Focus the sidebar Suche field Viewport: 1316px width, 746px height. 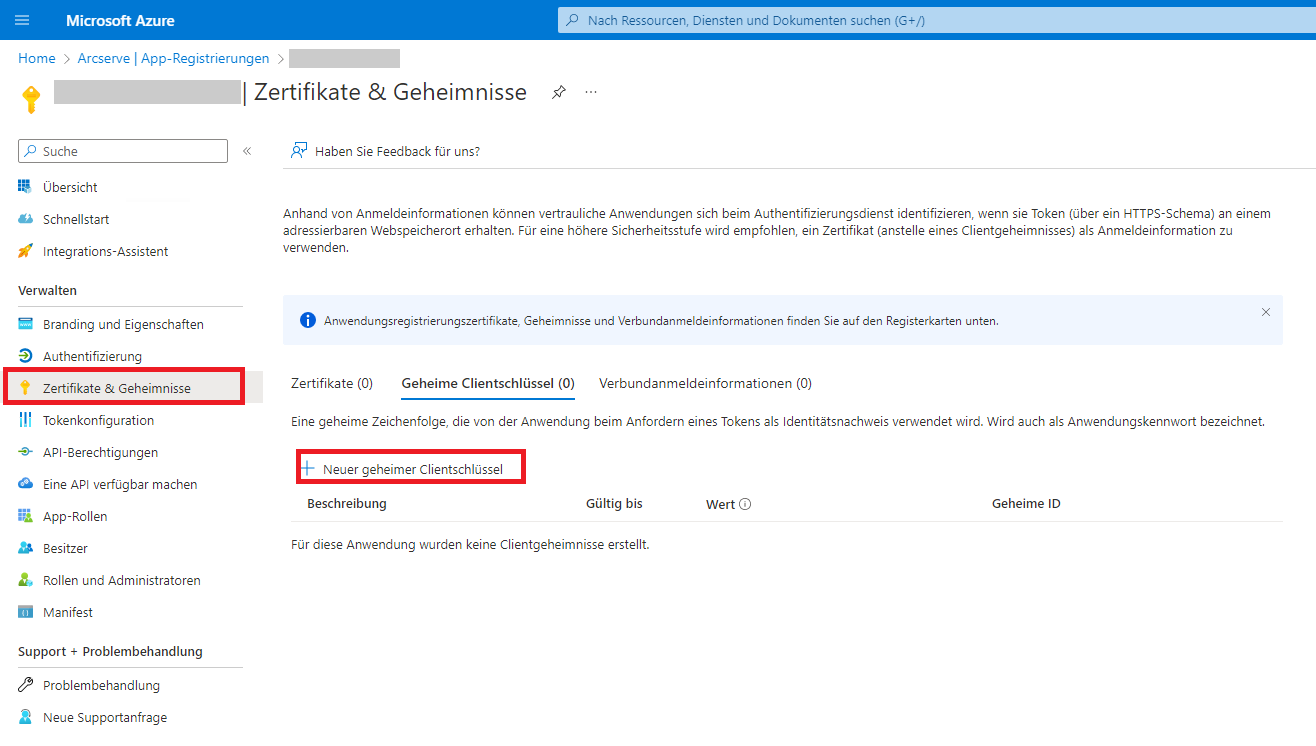[x=123, y=151]
